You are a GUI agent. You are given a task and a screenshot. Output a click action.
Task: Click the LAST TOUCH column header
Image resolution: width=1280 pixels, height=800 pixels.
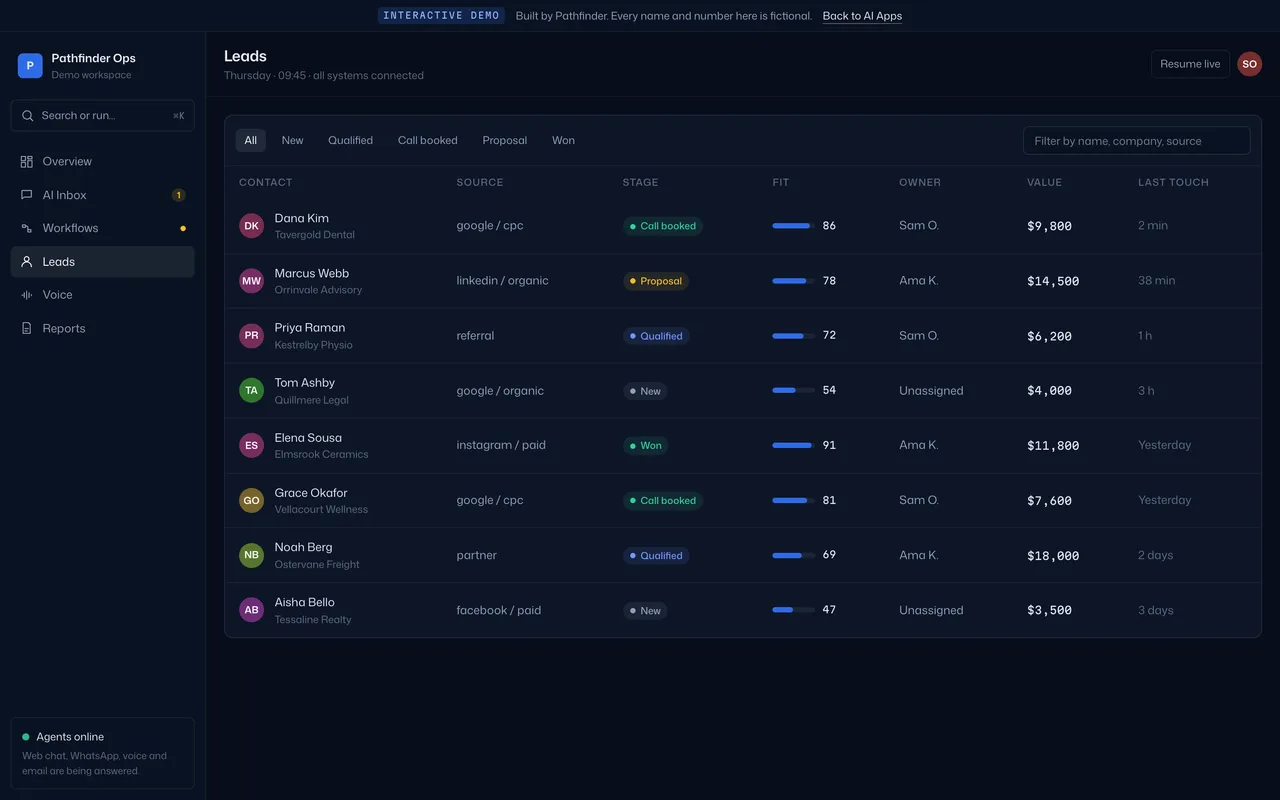[x=1173, y=182]
